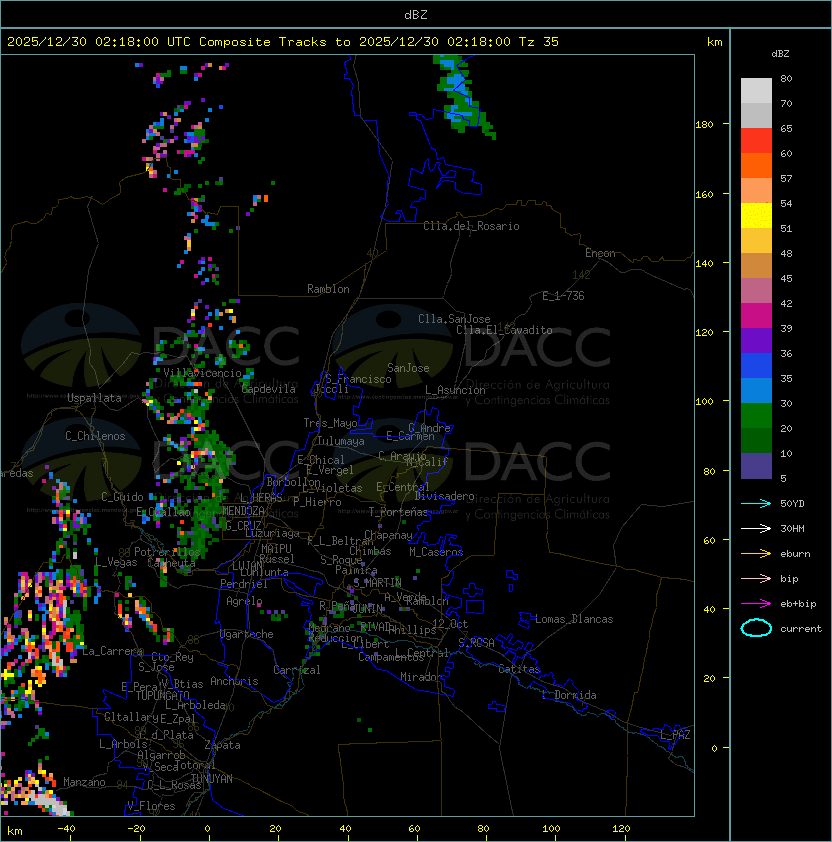The height and width of the screenshot is (842, 832).
Task: Select the 'L_Asuncion' label
Action: (455, 390)
